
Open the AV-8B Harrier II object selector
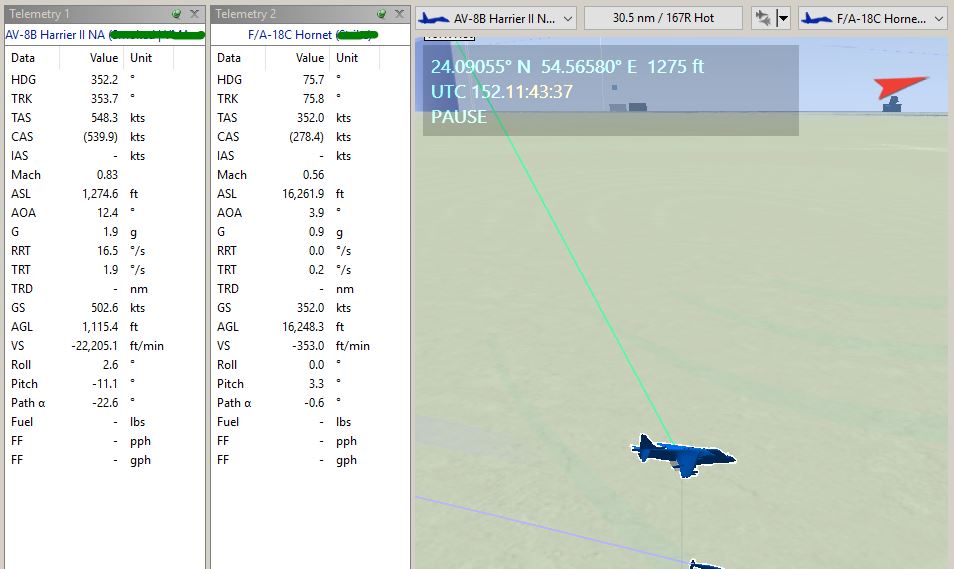496,18
